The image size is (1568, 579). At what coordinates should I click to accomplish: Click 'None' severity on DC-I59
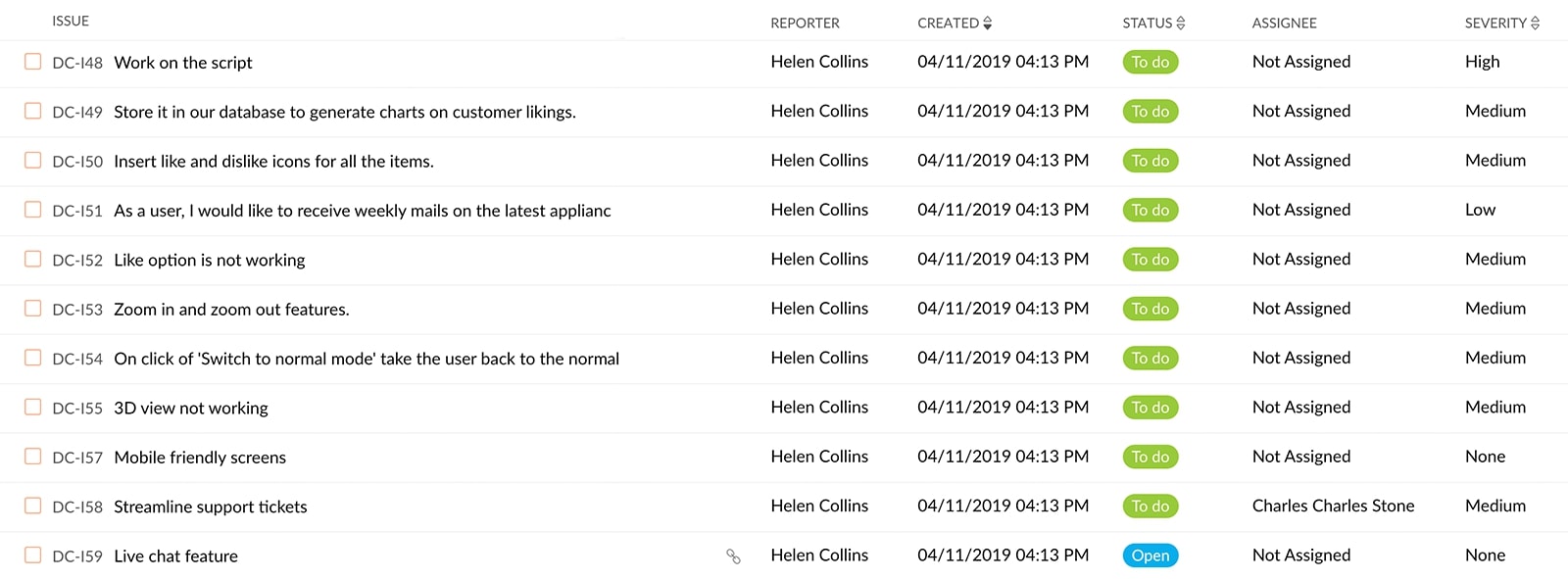pos(1485,555)
